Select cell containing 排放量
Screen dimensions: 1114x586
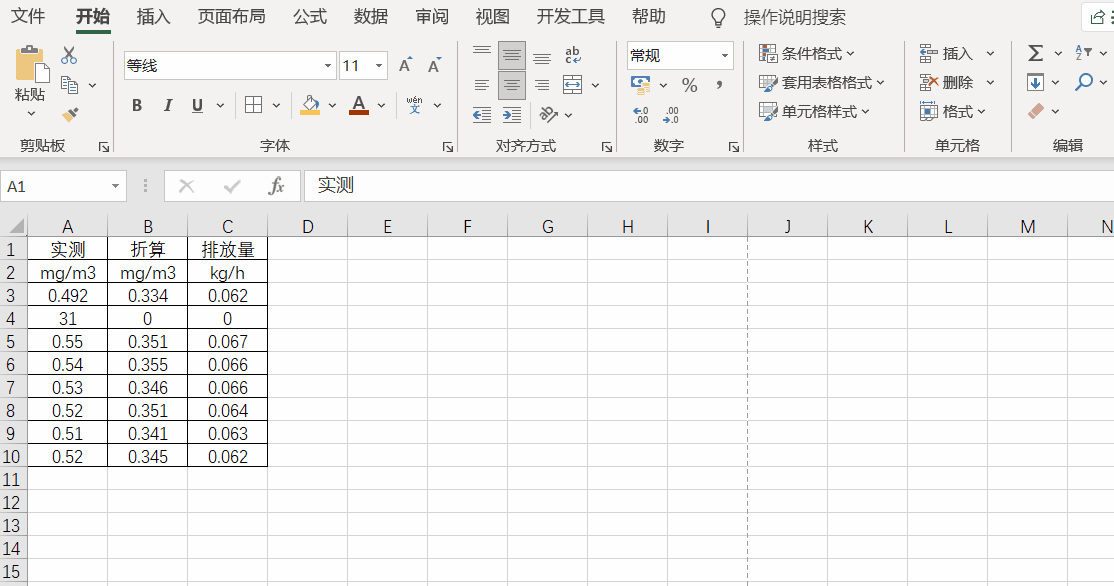pos(227,249)
